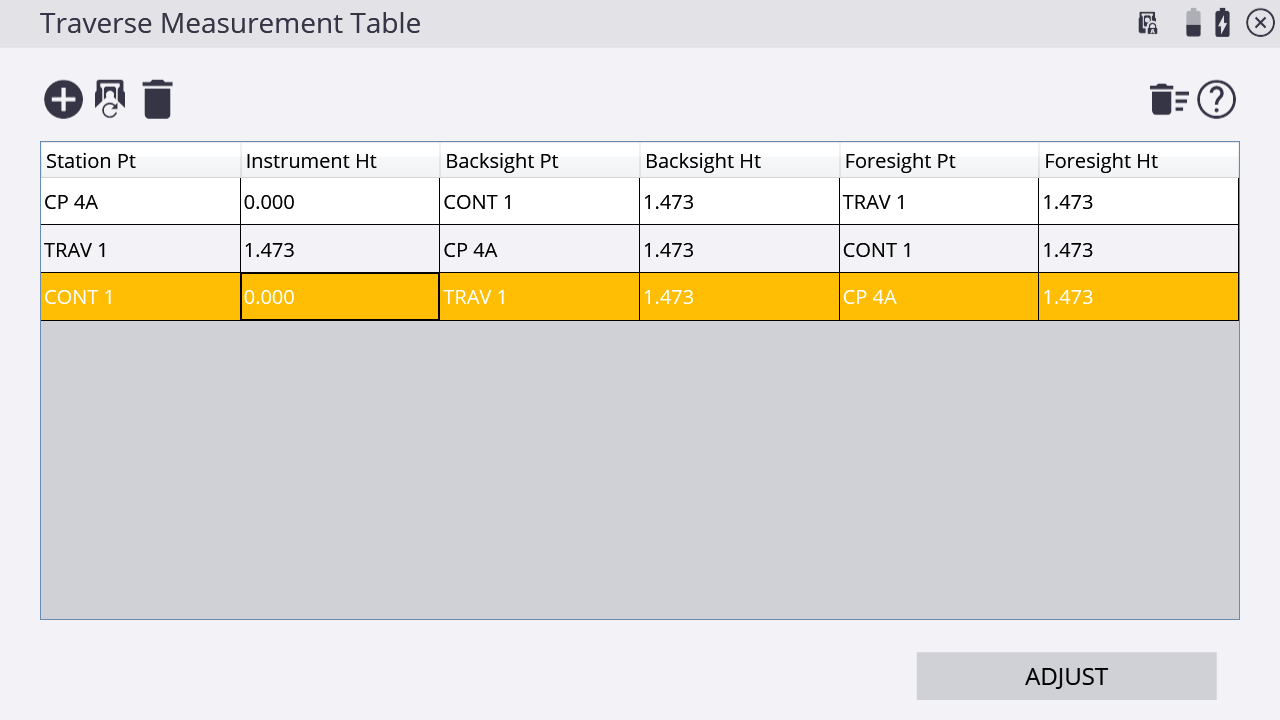1280x720 pixels.
Task: Click the Instrument Ht column header
Action: [340, 160]
